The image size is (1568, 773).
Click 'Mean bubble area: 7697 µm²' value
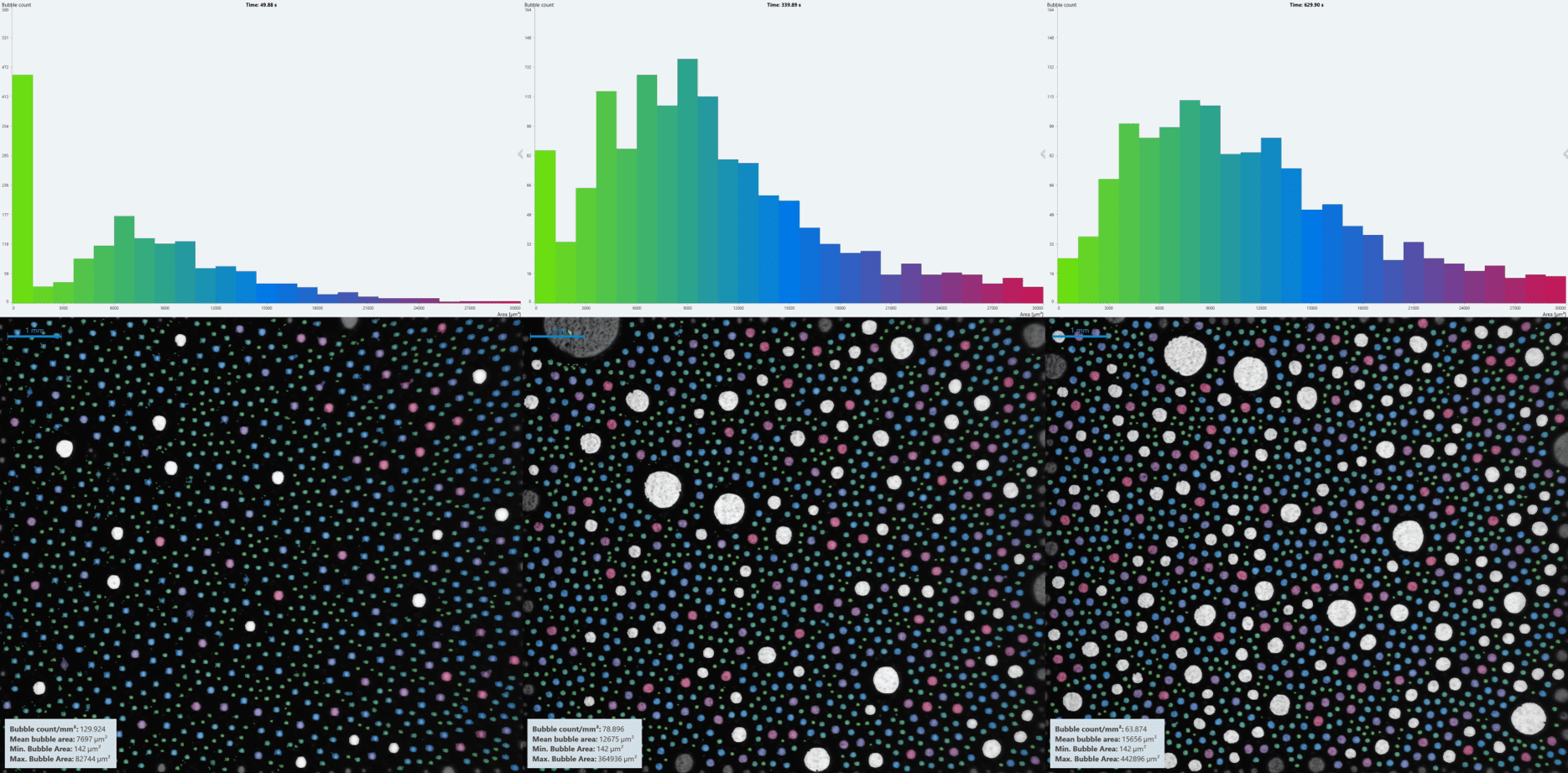tap(58, 739)
